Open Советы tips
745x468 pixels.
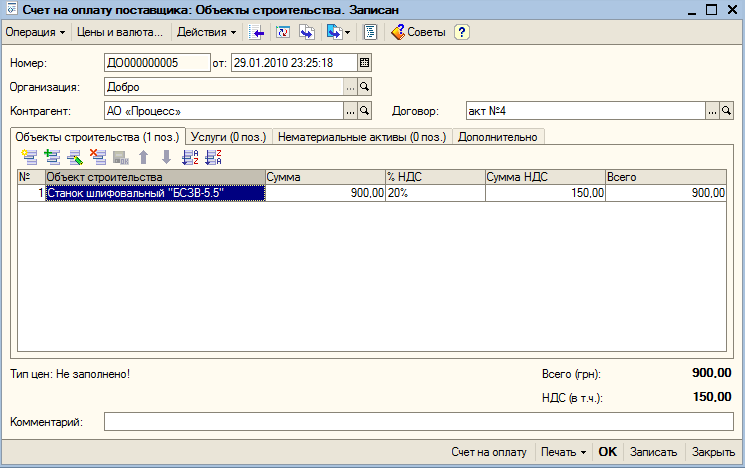click(x=419, y=32)
